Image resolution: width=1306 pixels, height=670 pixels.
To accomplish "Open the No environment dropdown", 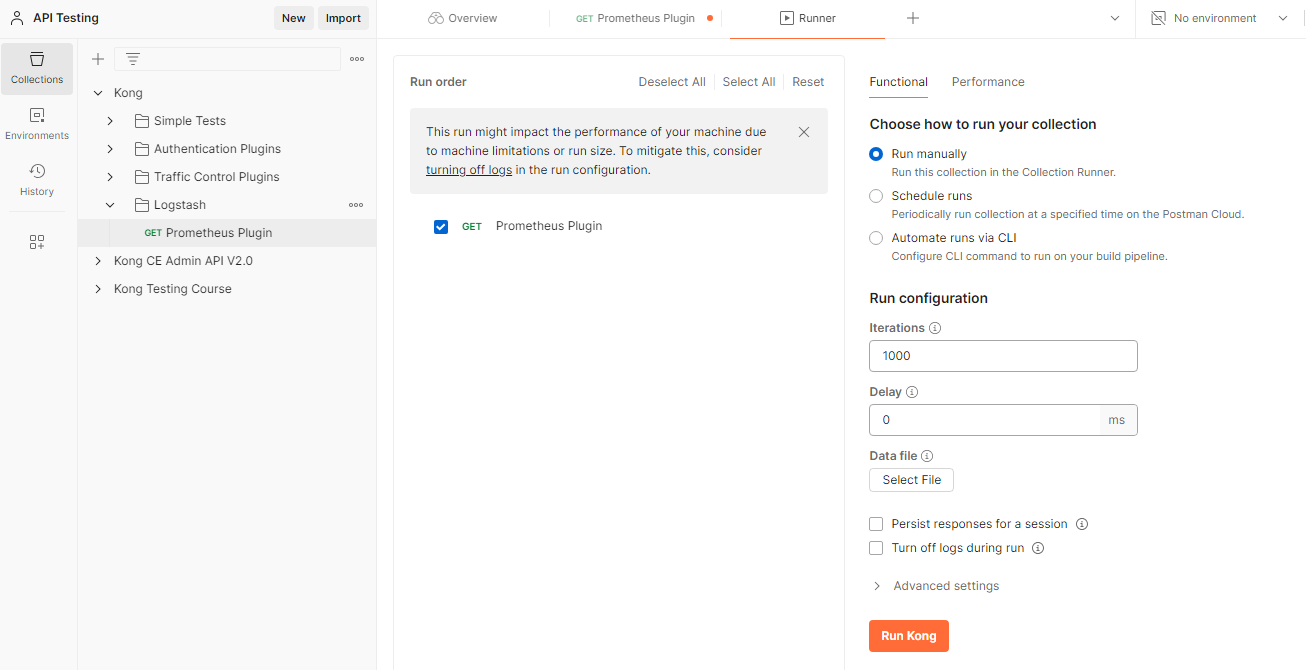I will 1220,18.
